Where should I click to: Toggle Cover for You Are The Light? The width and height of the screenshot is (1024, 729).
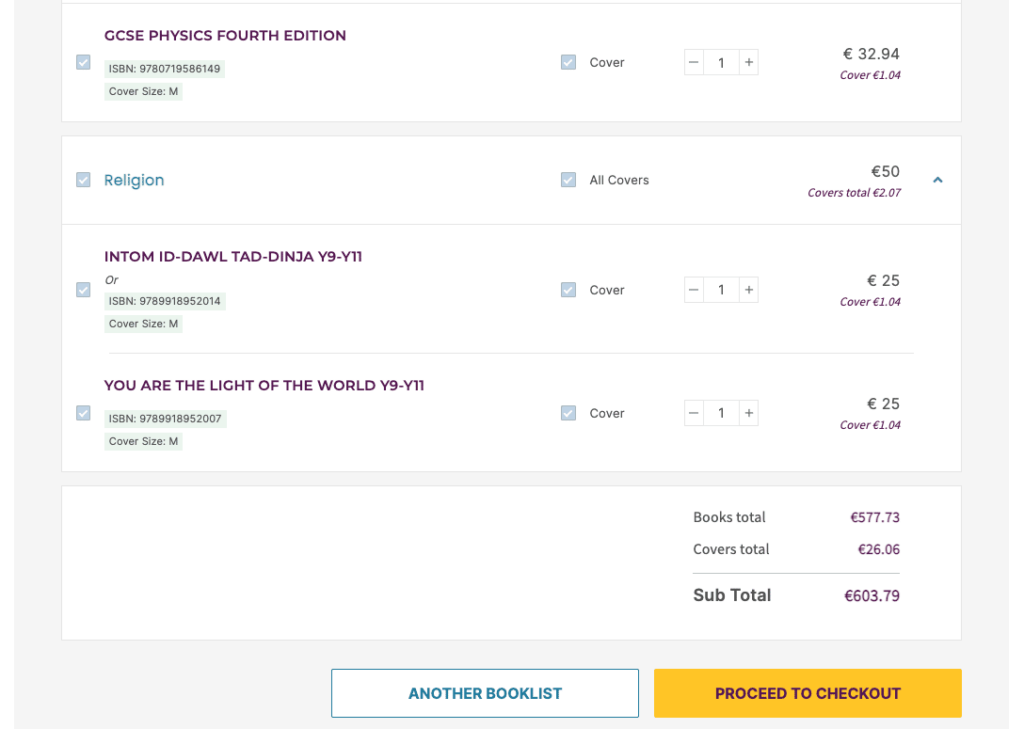[x=568, y=413]
